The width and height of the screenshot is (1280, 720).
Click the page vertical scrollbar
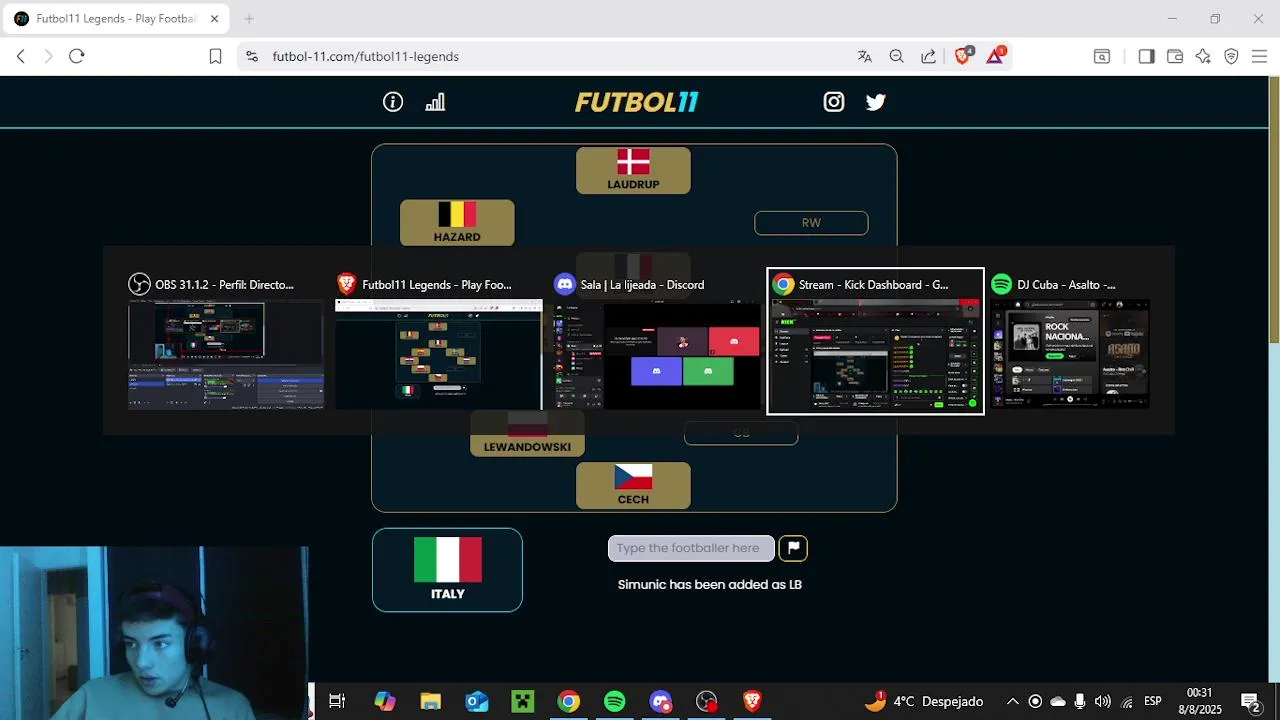(x=1273, y=210)
